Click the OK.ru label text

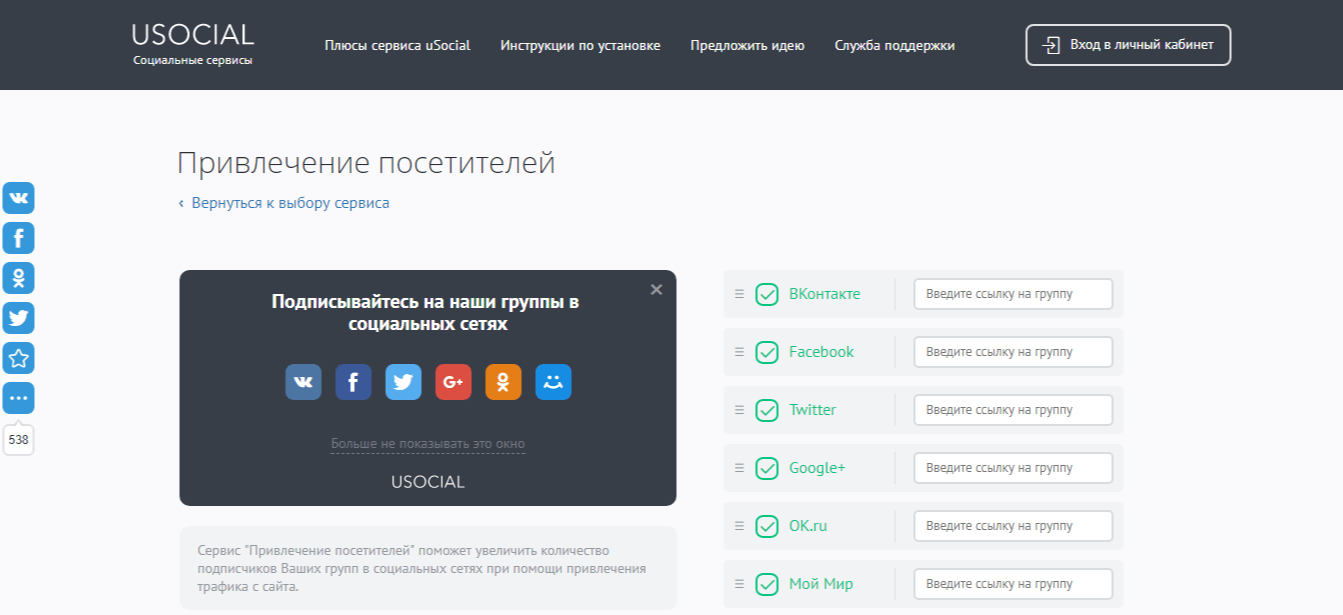coord(808,526)
